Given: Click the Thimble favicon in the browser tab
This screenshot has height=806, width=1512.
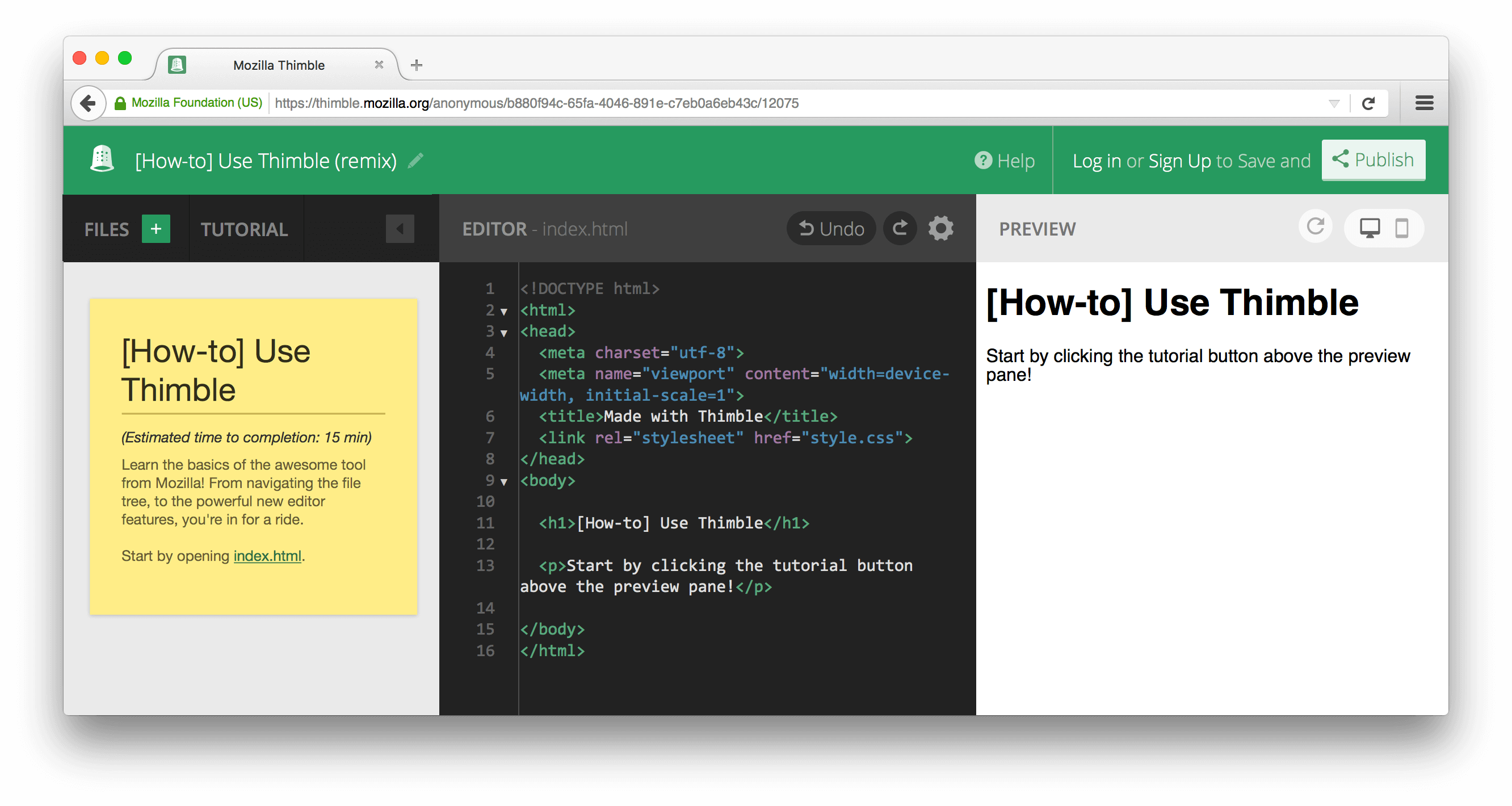Looking at the screenshot, I should point(177,65).
